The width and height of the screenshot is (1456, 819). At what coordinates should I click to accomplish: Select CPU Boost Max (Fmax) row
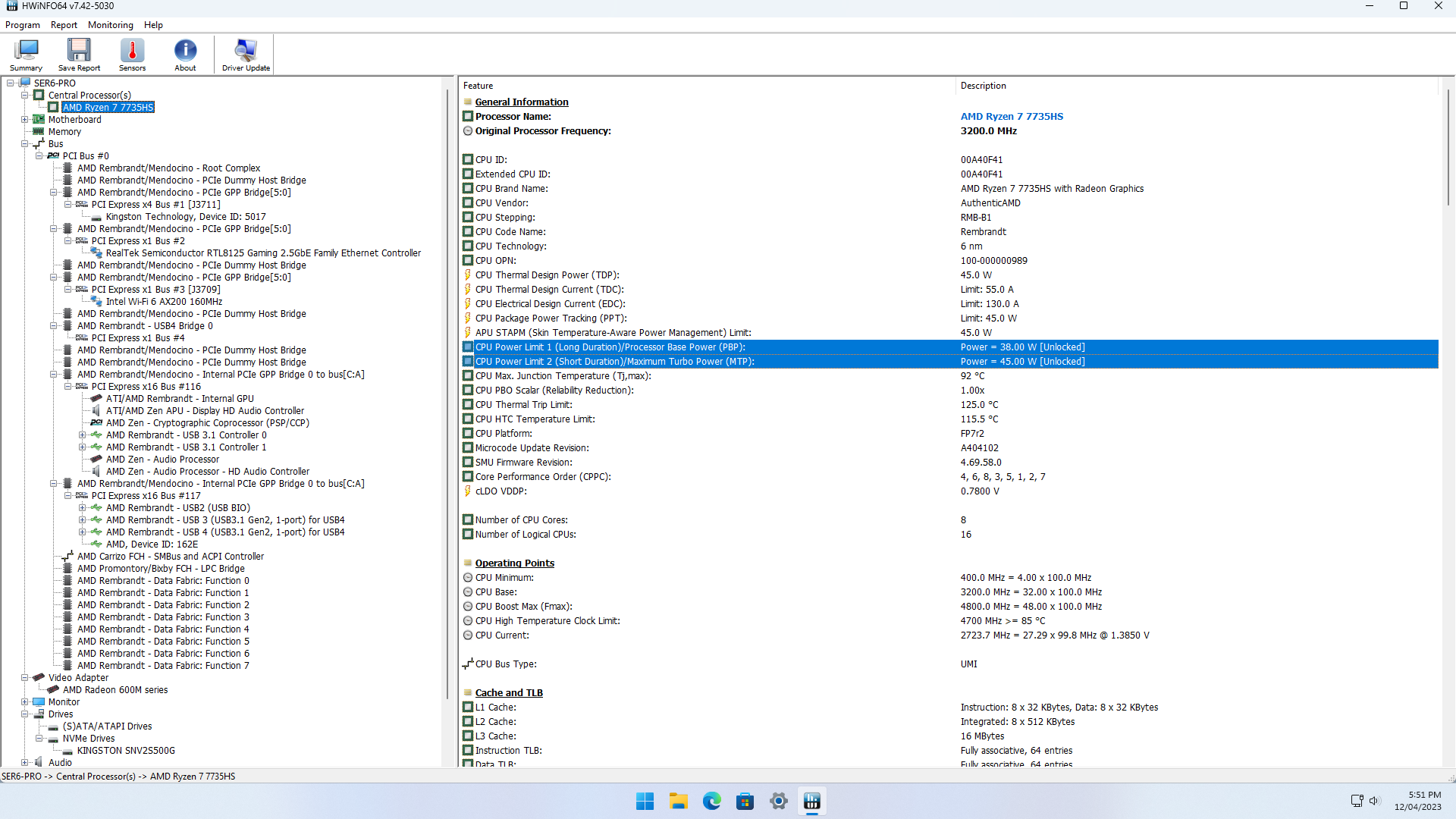tap(949, 607)
